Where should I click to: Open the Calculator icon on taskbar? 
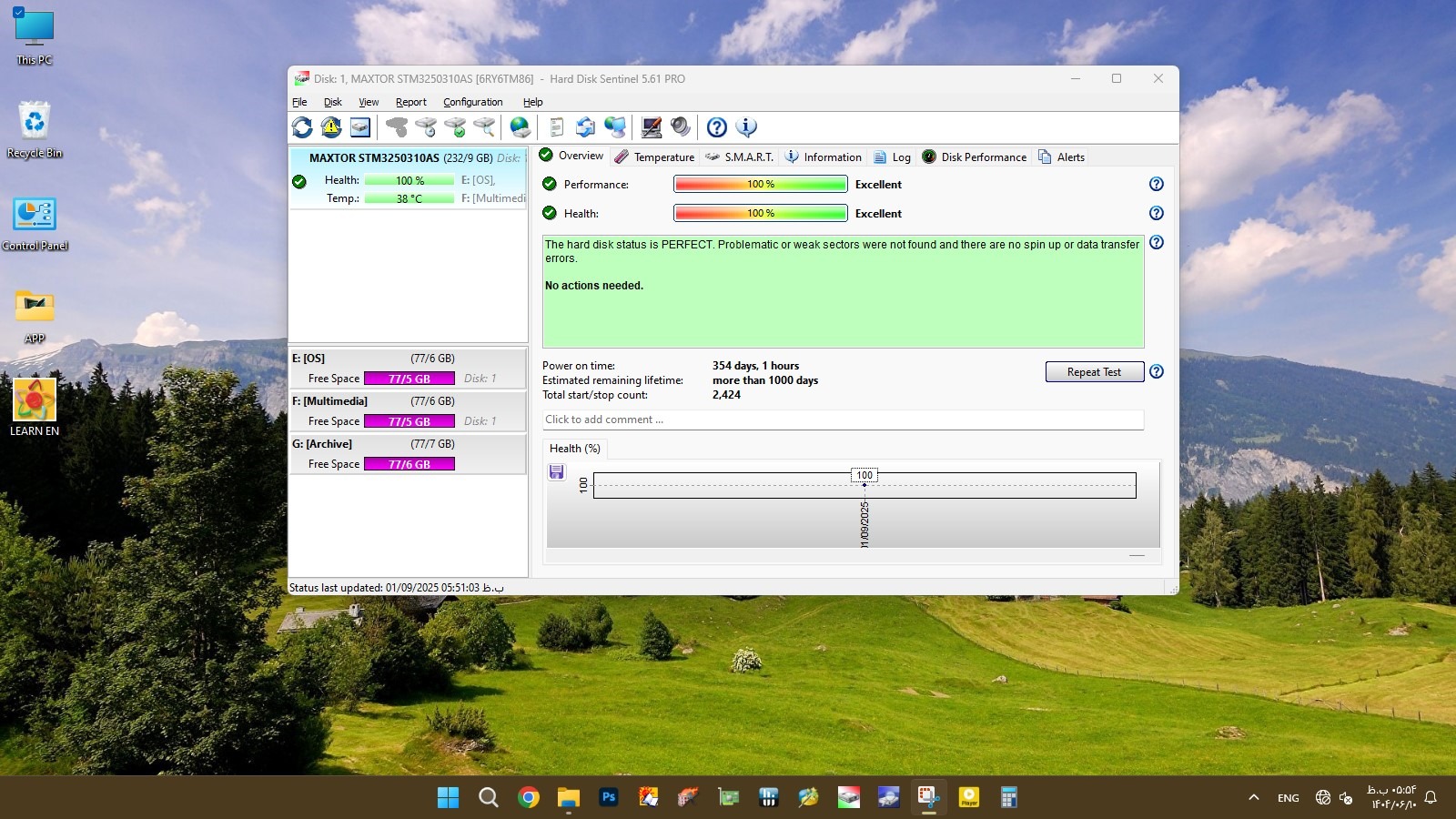pos(1009,798)
